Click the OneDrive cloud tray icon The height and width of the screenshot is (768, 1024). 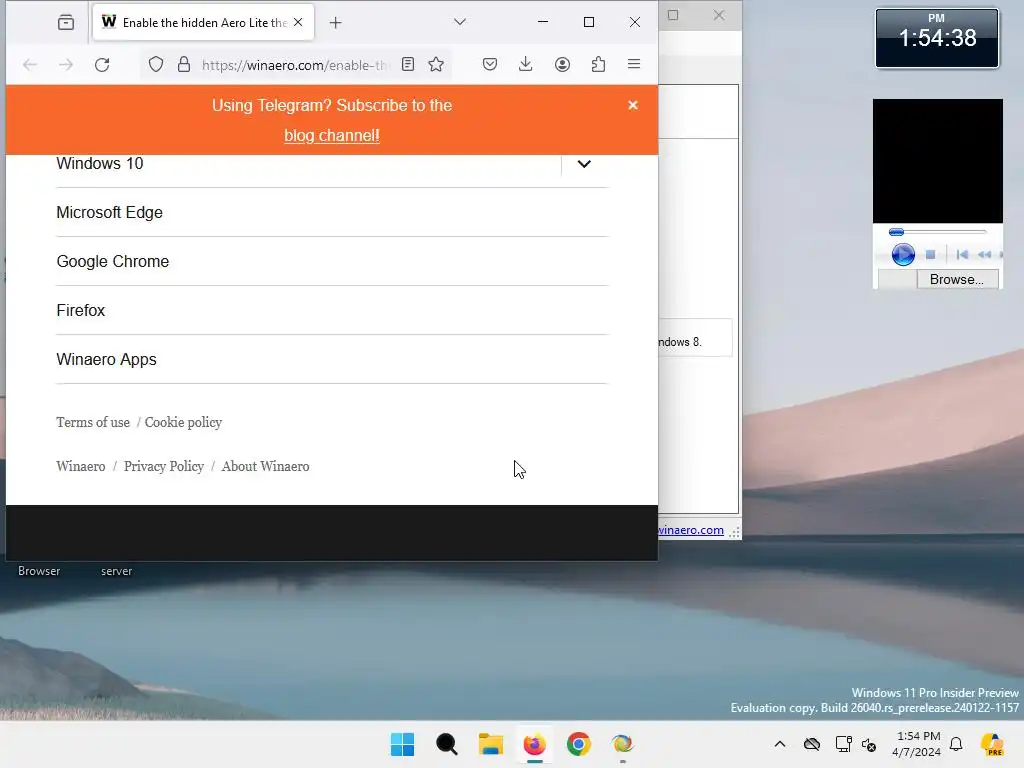812,744
